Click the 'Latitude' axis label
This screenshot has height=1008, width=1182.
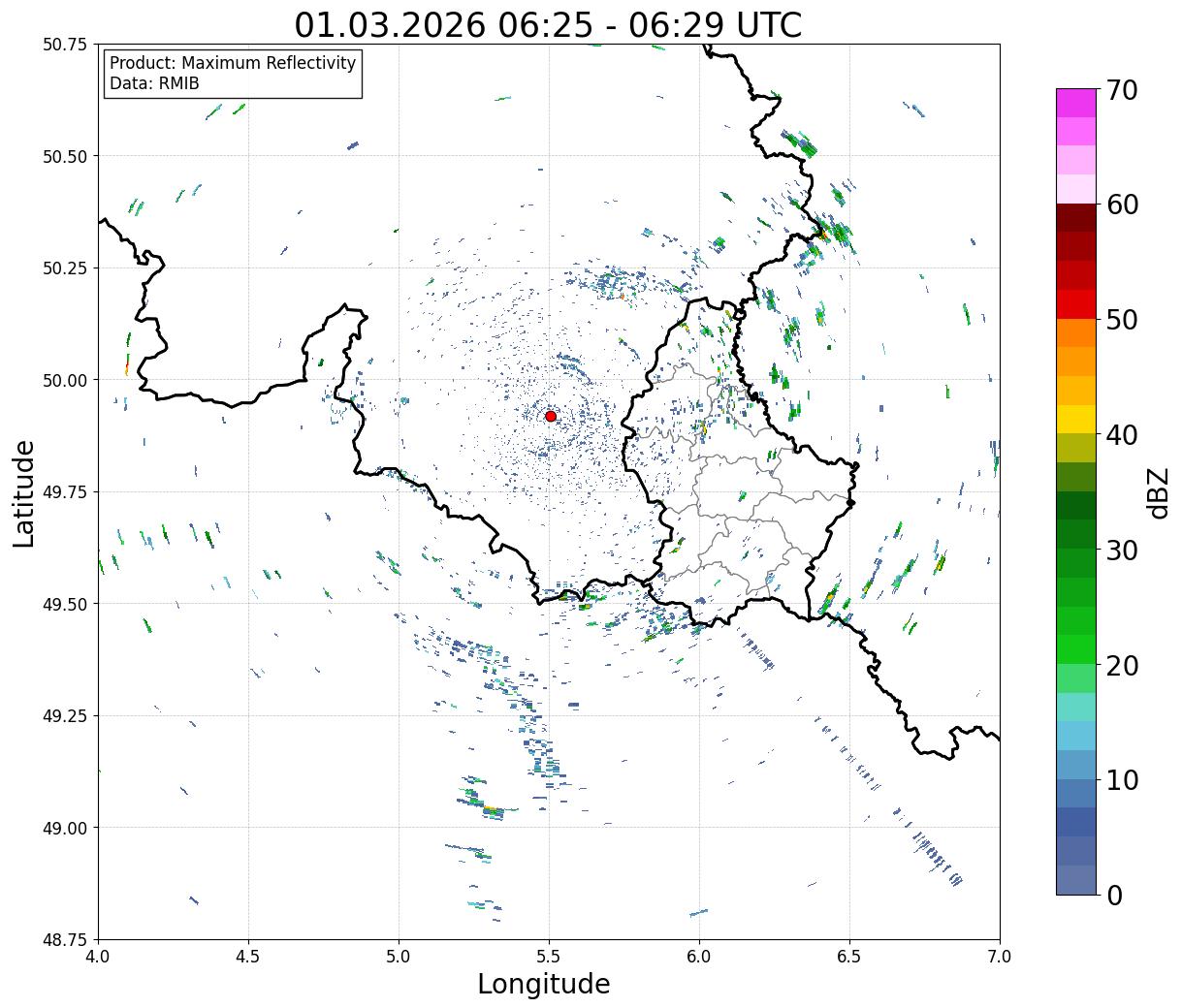tap(24, 492)
